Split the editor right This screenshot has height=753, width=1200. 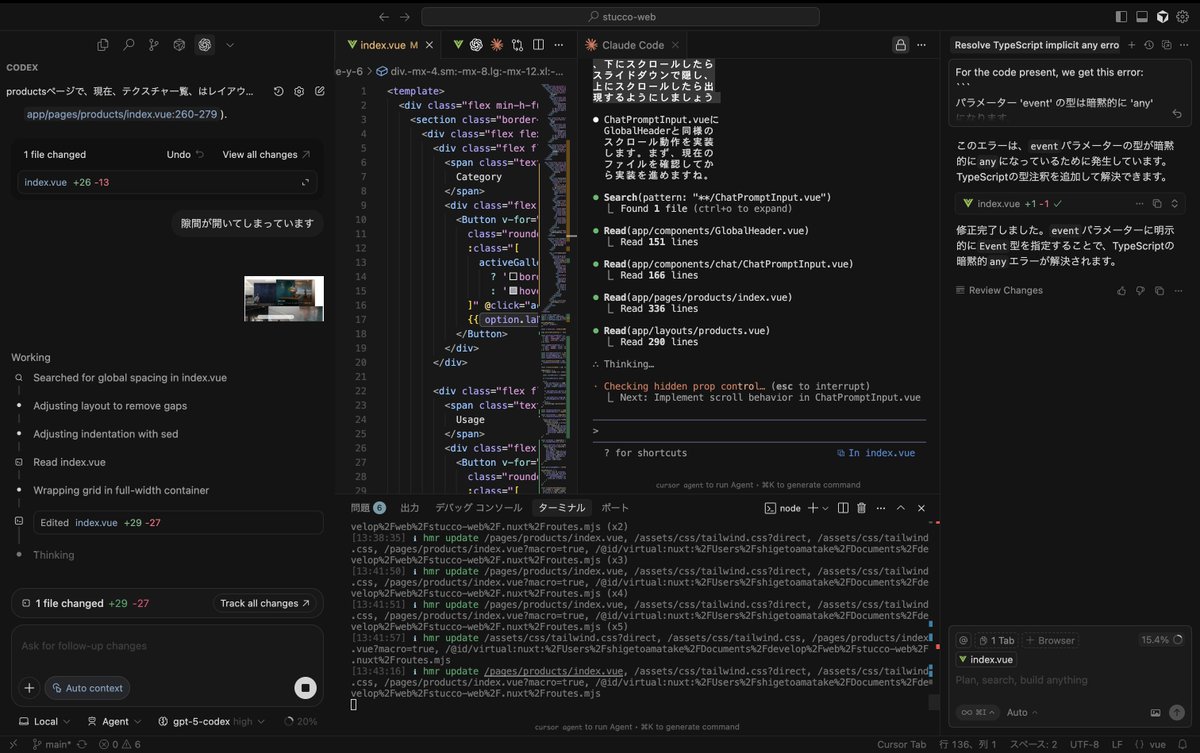(537, 45)
